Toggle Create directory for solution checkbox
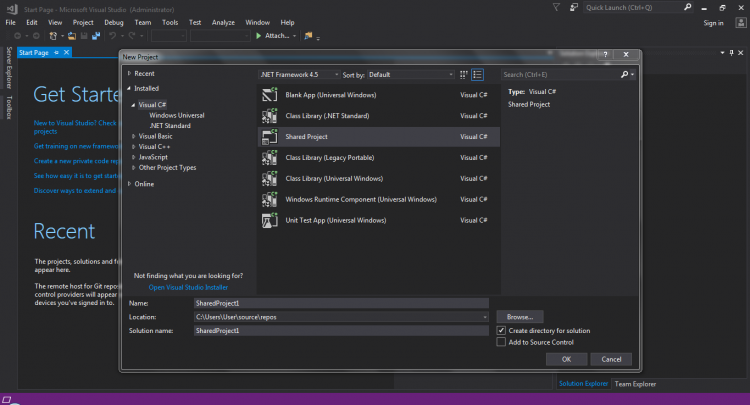The image size is (750, 405). (x=501, y=330)
